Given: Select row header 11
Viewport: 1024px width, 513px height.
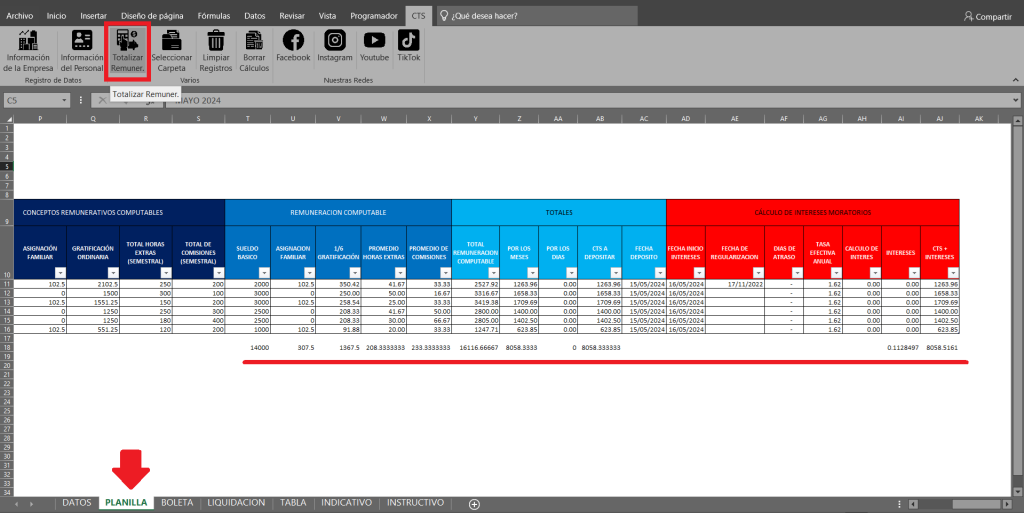Looking at the screenshot, I should (x=7, y=285).
